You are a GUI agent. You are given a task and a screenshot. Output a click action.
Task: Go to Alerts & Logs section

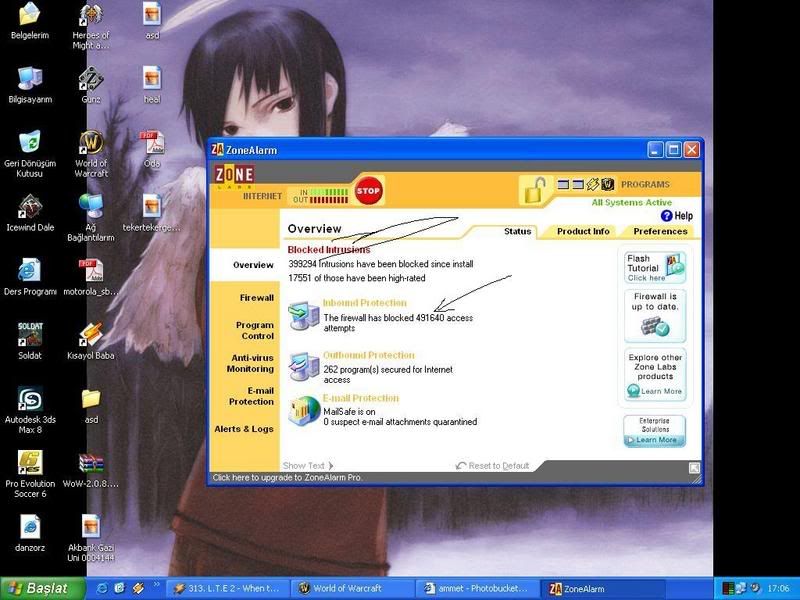click(244, 429)
